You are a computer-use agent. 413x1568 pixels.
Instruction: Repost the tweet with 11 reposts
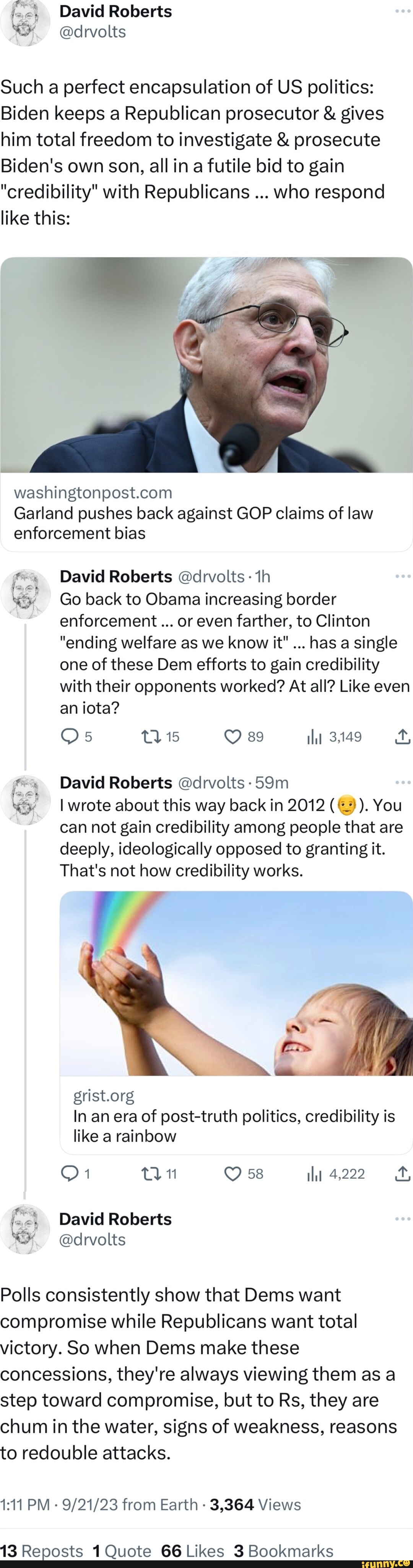[x=150, y=1174]
